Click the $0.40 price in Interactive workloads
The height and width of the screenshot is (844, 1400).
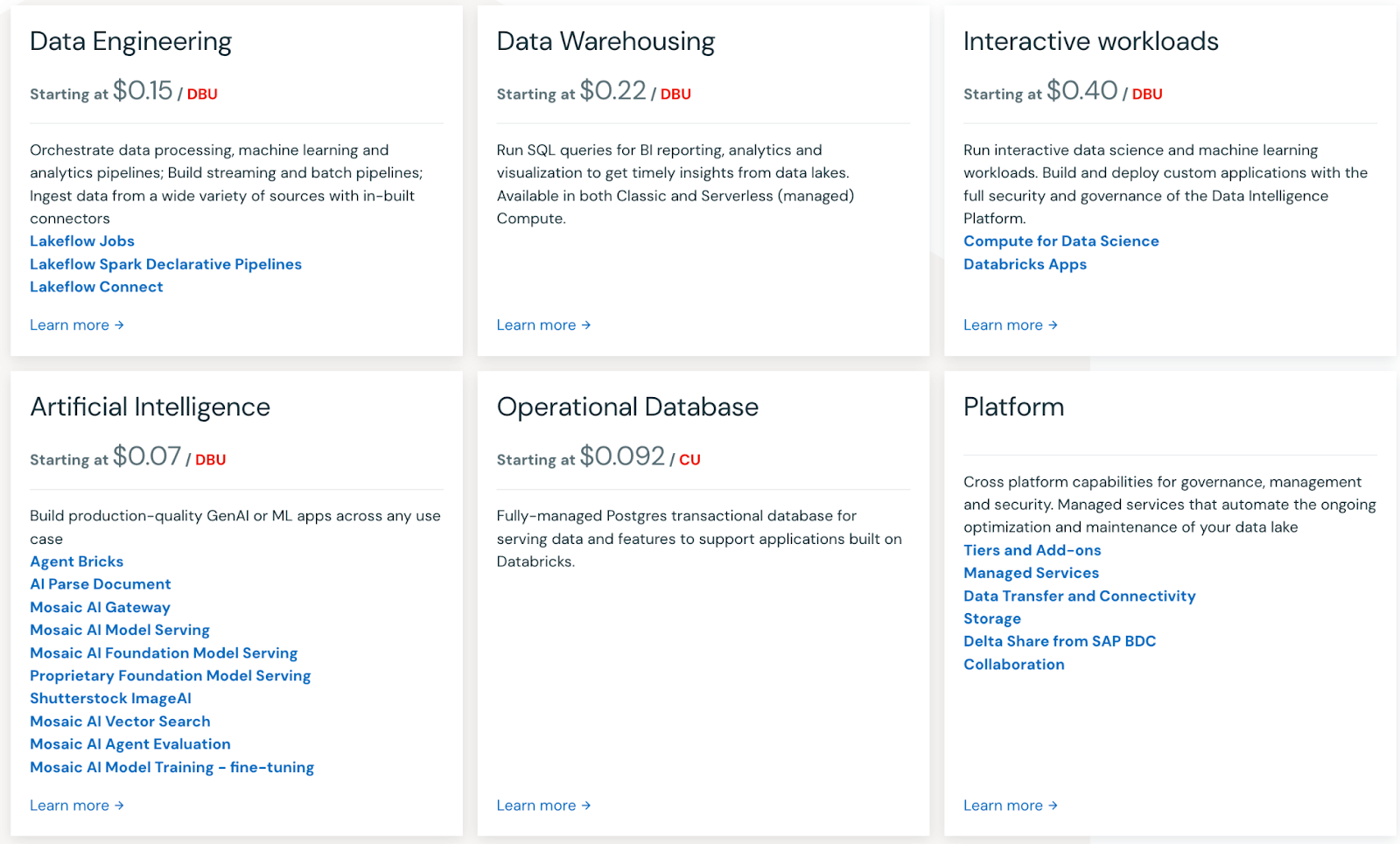1082,91
